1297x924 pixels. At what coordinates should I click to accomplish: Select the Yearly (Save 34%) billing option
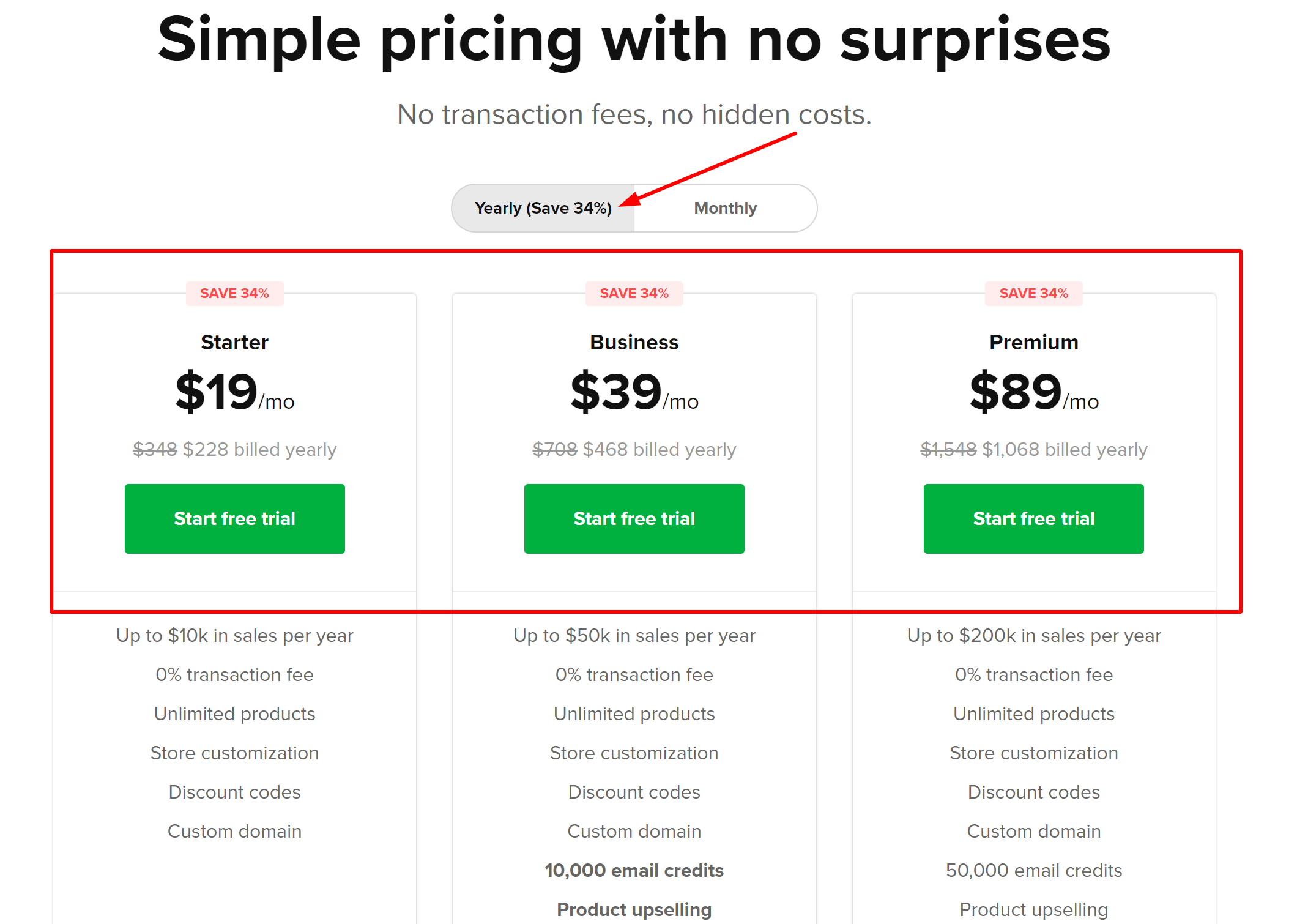tap(543, 208)
